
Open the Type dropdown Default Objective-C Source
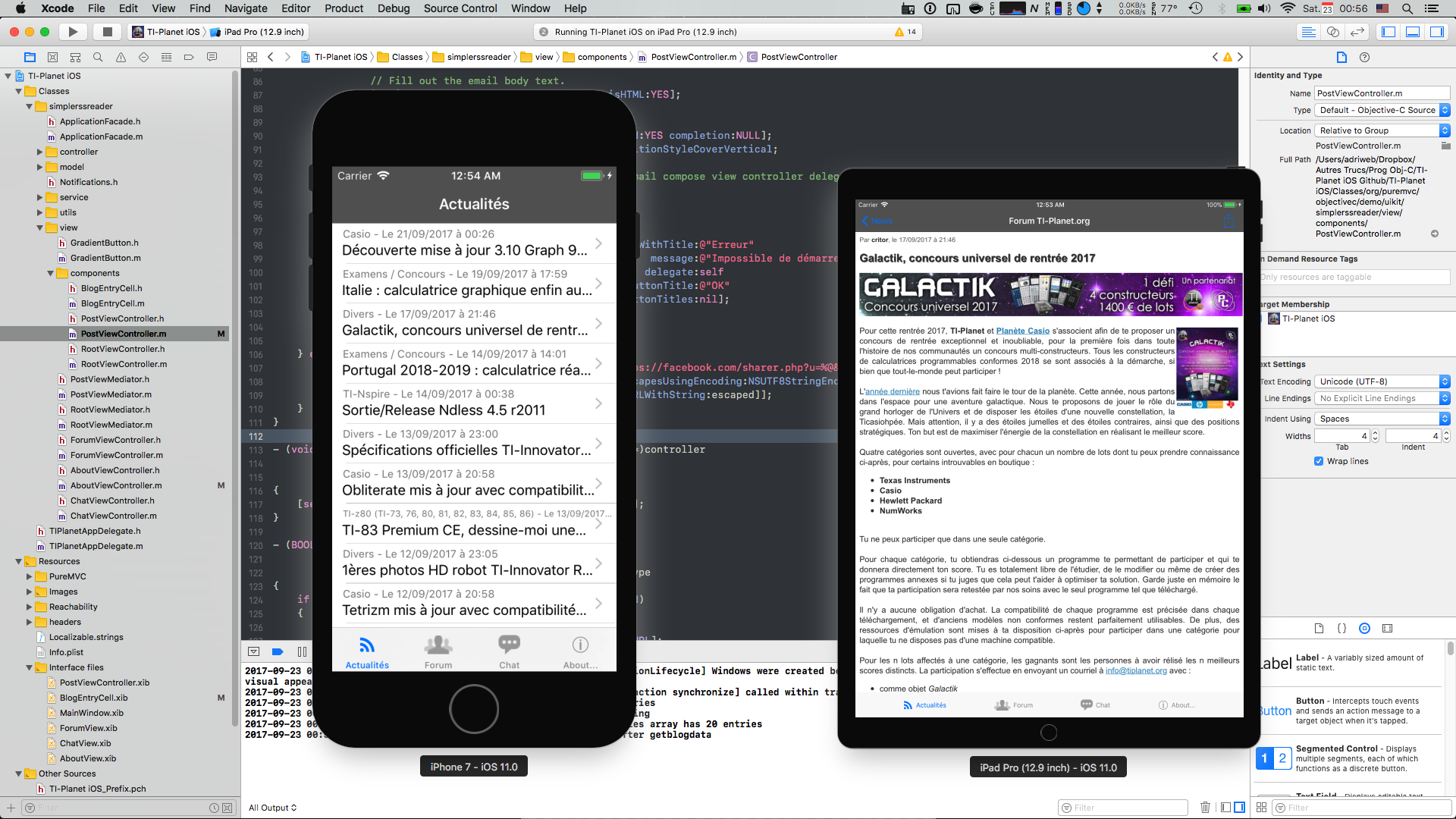(1382, 110)
